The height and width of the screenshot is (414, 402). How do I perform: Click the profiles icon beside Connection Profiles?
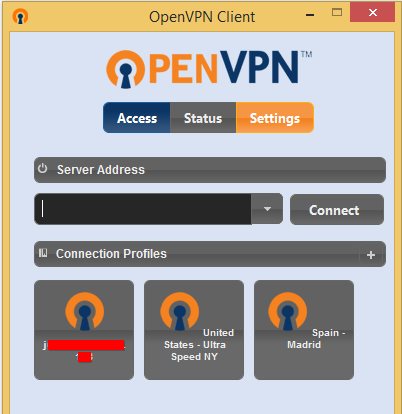[43, 253]
